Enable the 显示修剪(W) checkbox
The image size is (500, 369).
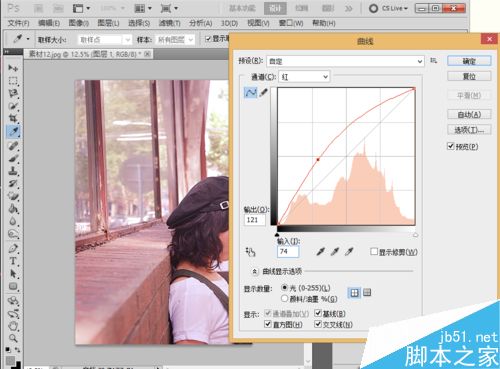(374, 252)
